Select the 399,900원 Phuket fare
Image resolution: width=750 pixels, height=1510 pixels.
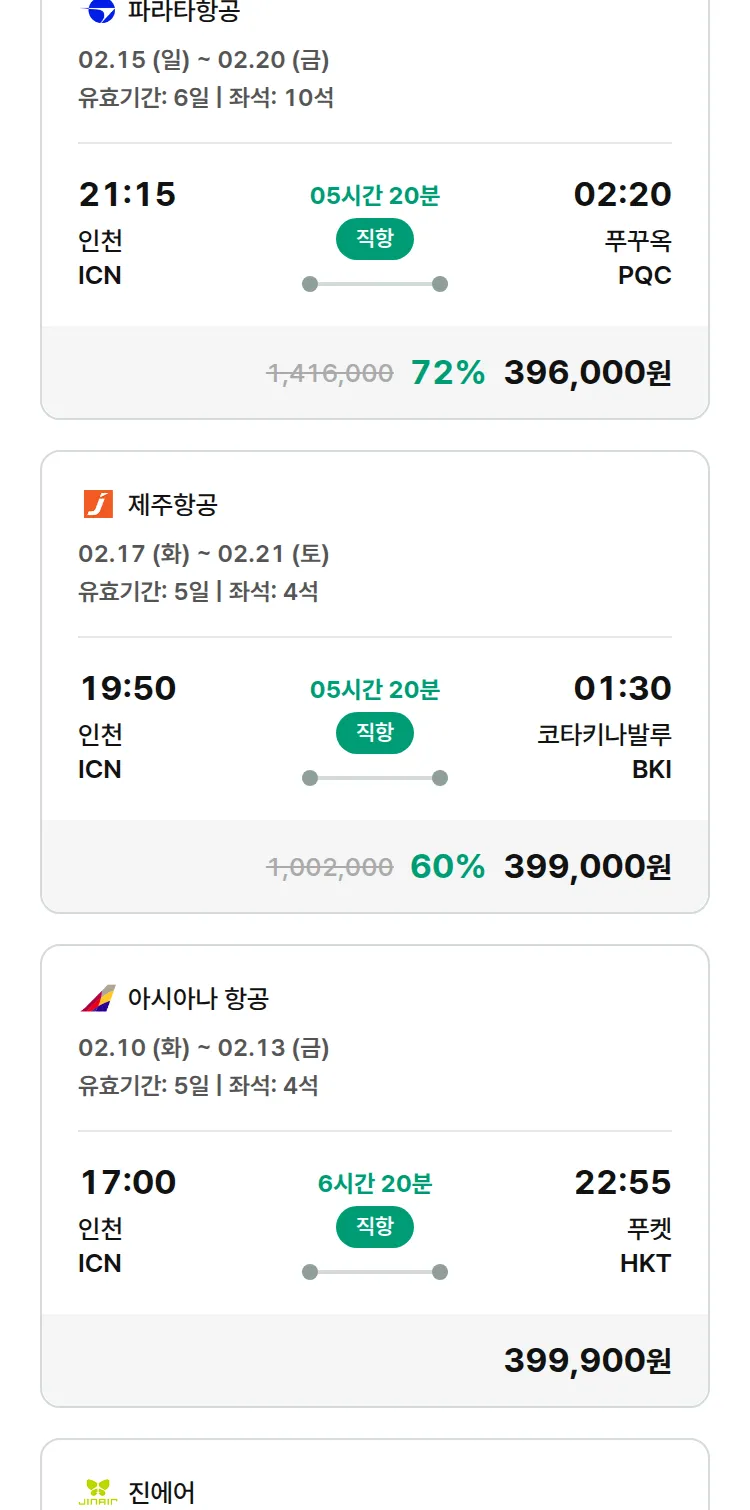coord(587,1361)
